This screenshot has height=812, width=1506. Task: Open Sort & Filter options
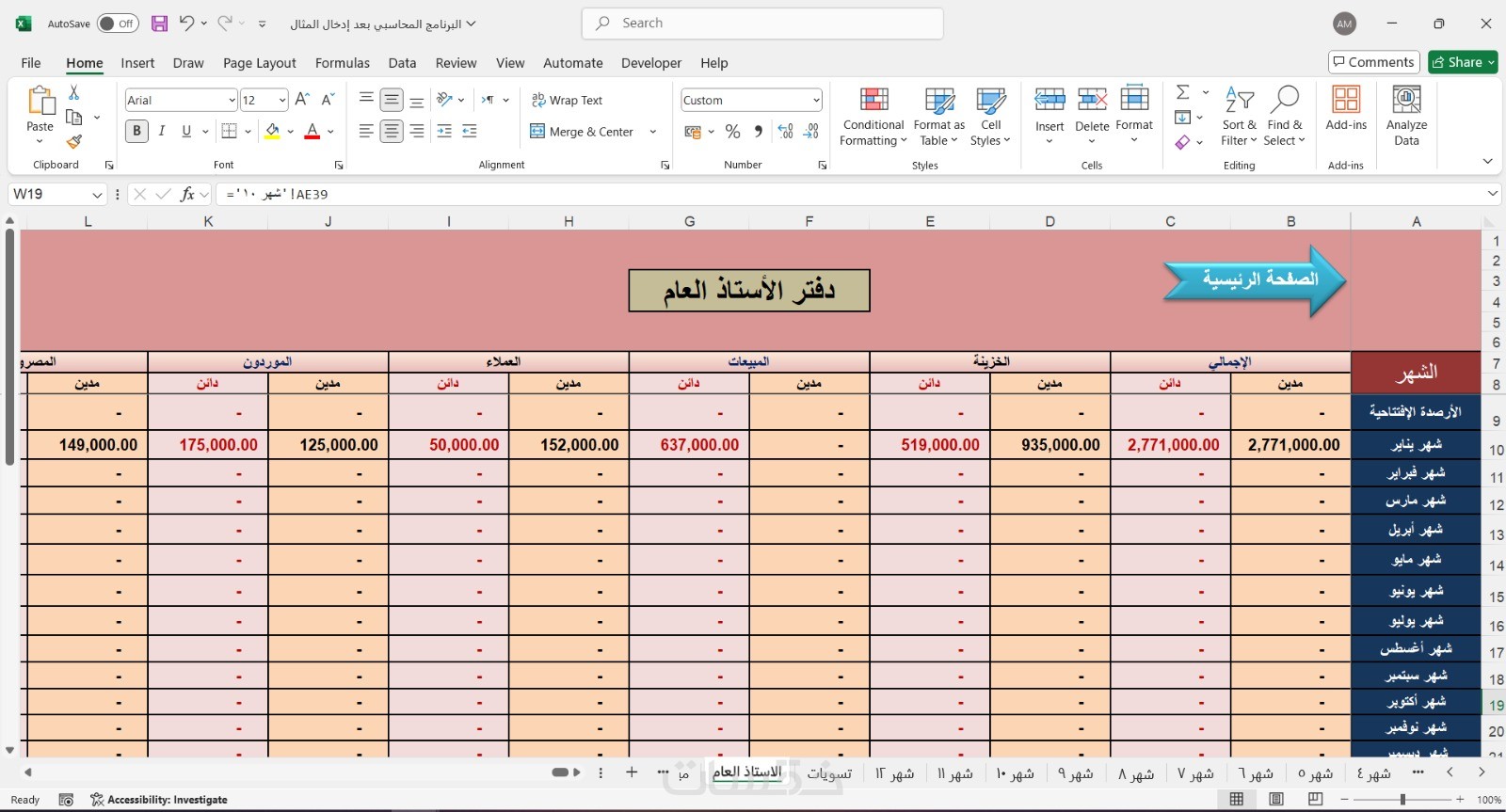1239,117
